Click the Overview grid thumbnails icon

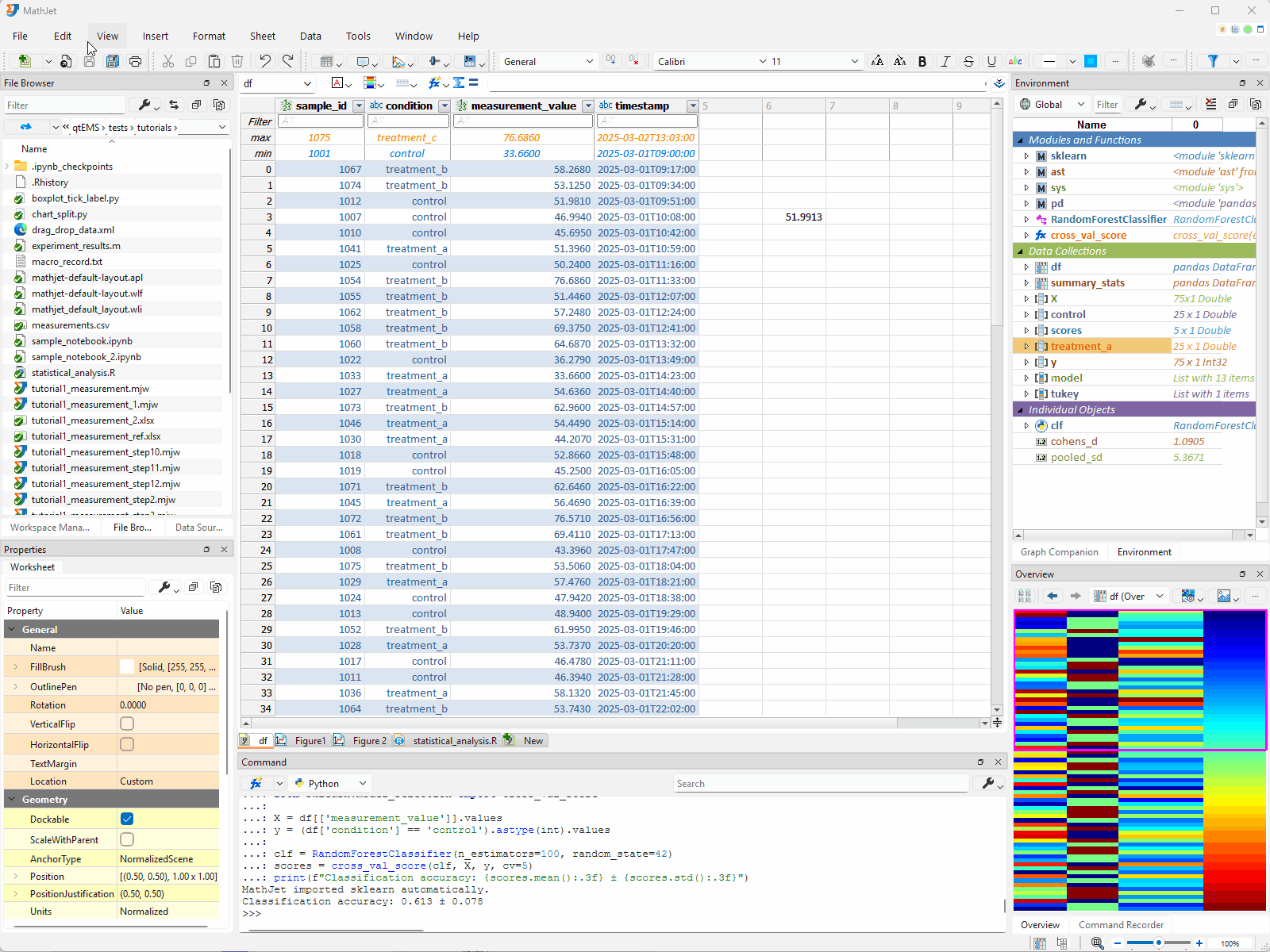1025,596
